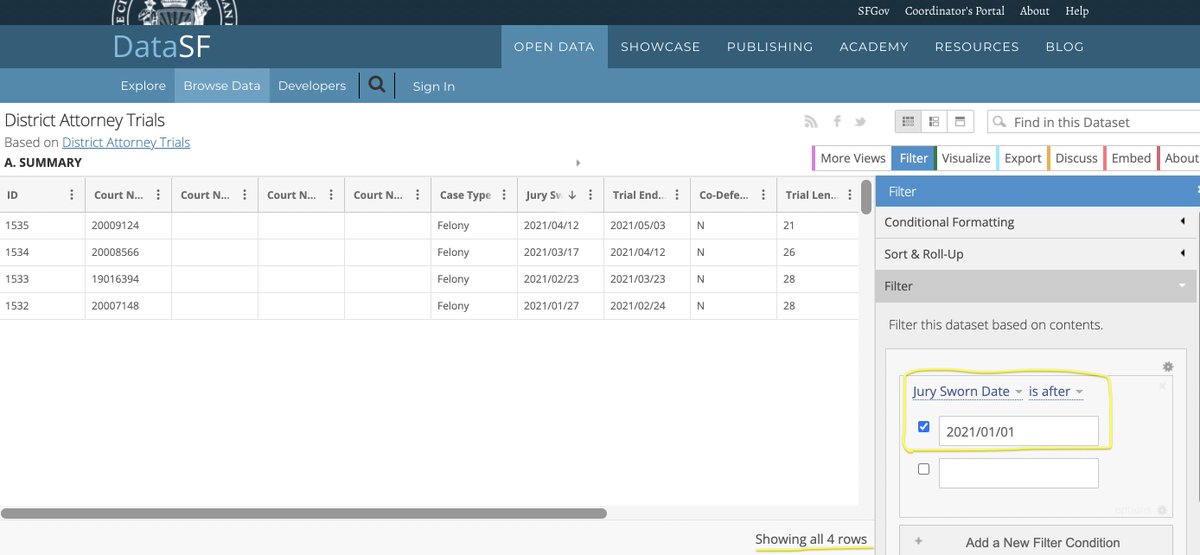This screenshot has height=555, width=1200.
Task: Open the ID column options menu
Action: 72,195
